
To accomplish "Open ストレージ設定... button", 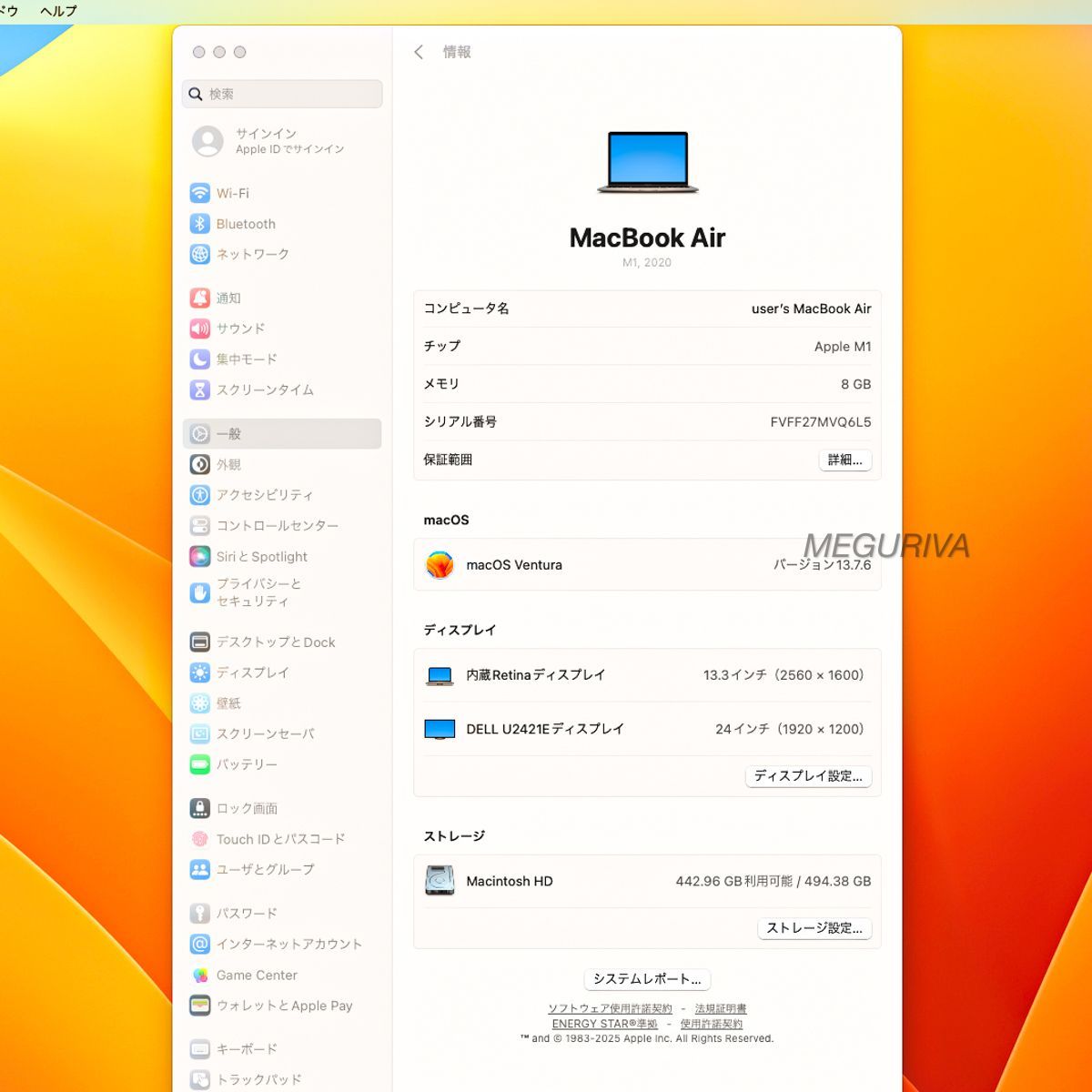I will 814,928.
